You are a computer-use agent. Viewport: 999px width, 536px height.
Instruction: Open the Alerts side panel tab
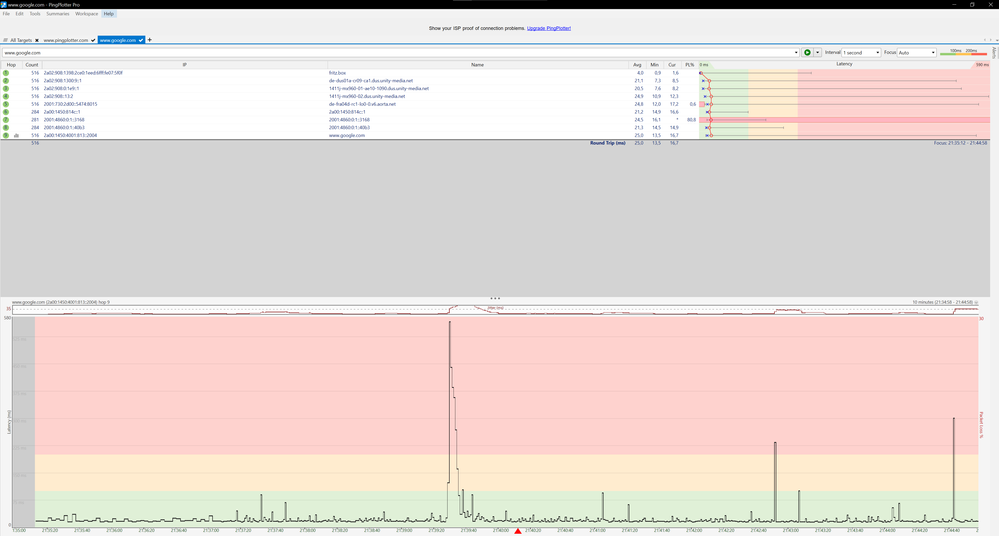(994, 53)
